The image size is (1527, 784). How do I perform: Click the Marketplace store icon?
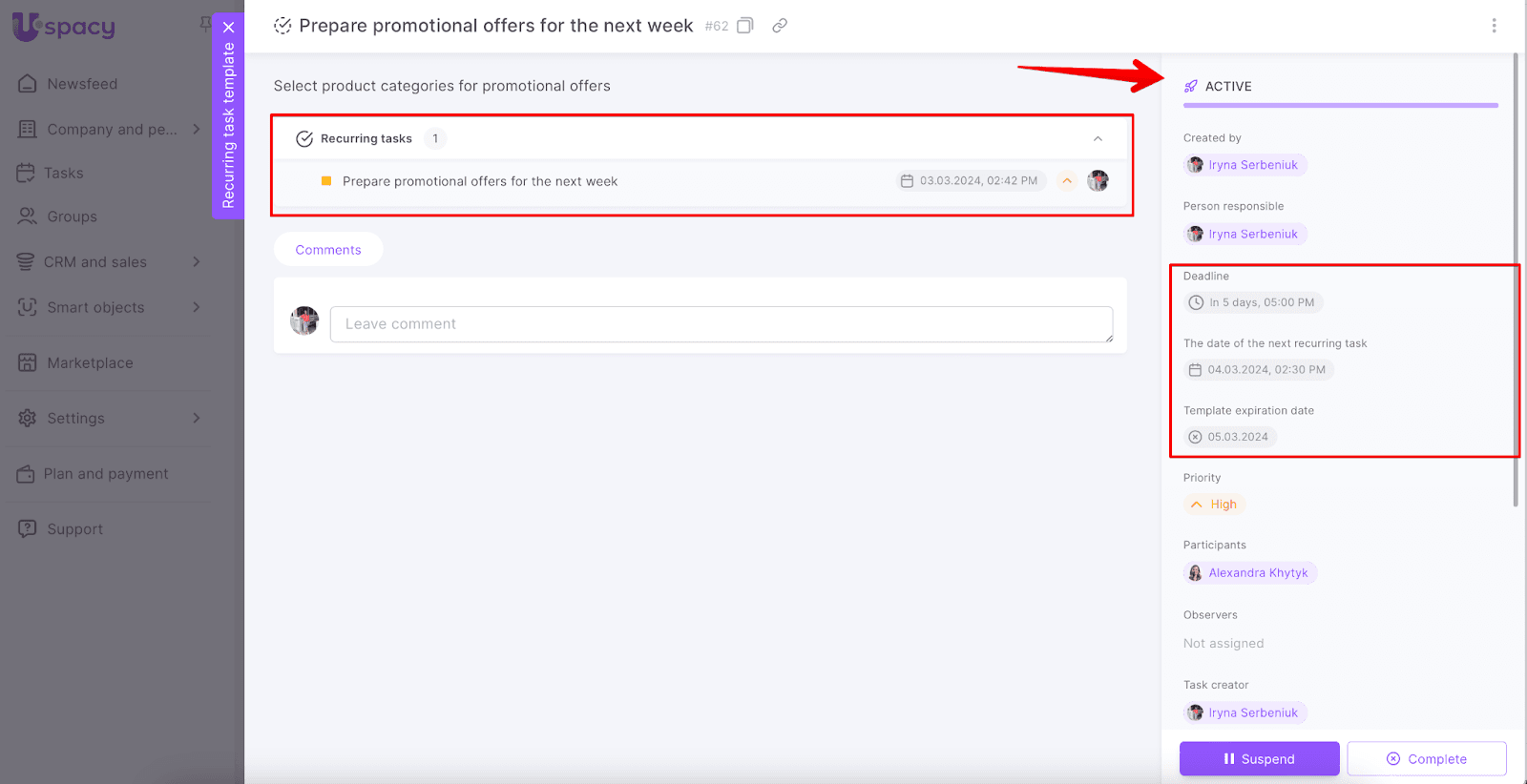(x=28, y=362)
